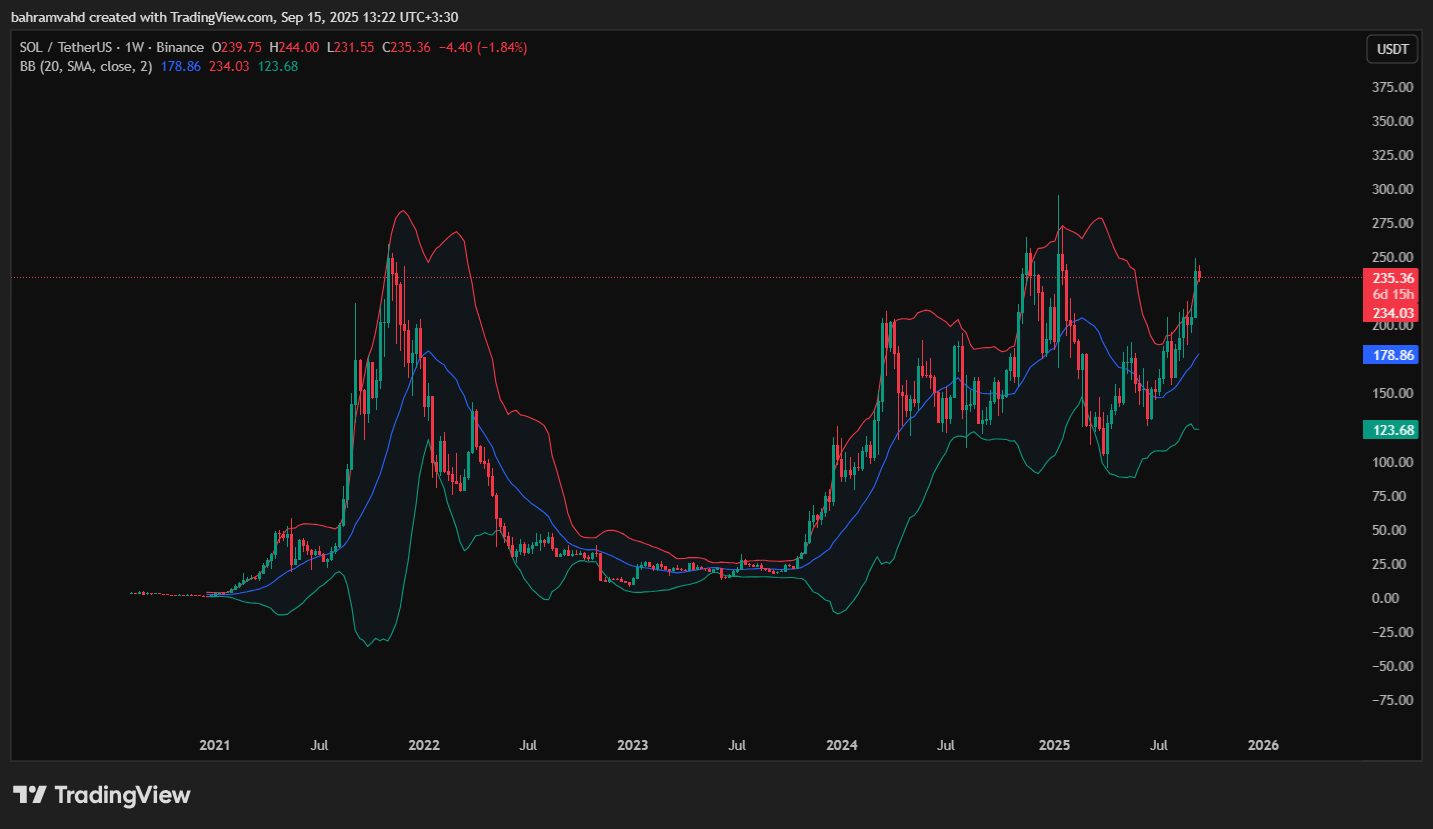Click the 2021 label on time axis
Viewport: 1433px width, 829px height.
(214, 745)
